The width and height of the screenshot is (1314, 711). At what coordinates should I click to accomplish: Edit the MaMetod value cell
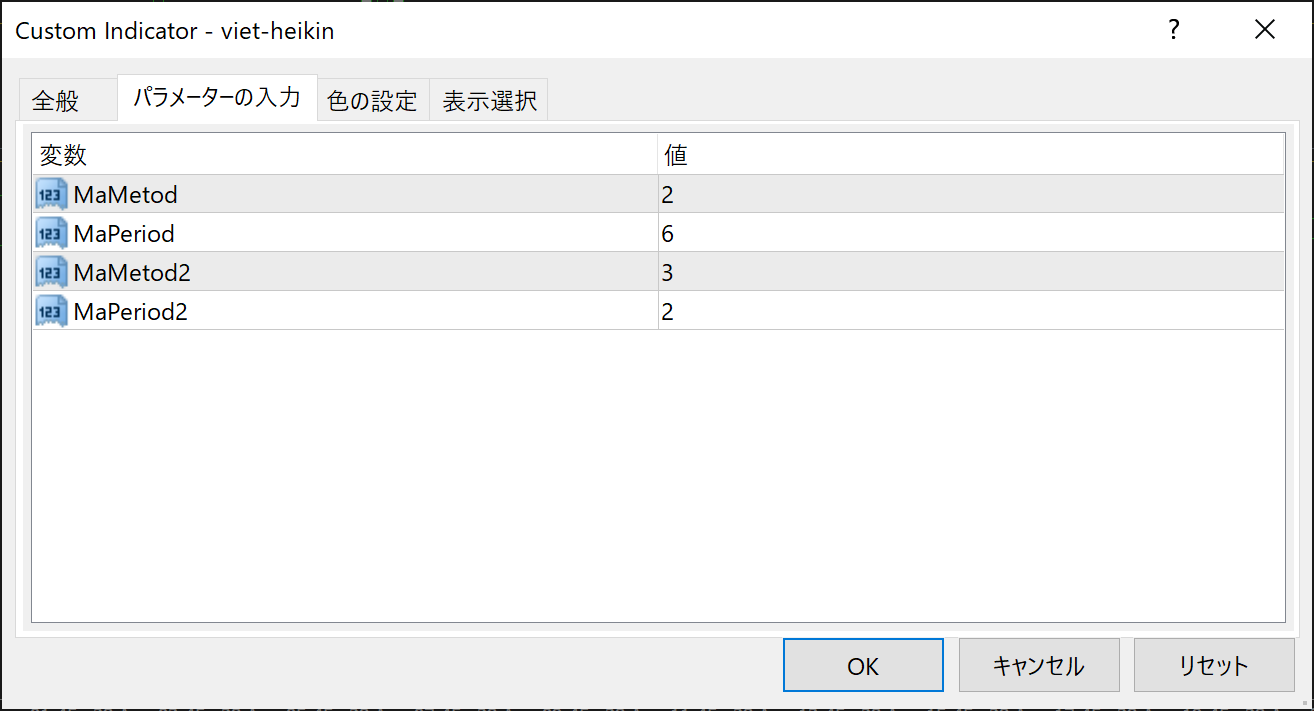point(970,194)
